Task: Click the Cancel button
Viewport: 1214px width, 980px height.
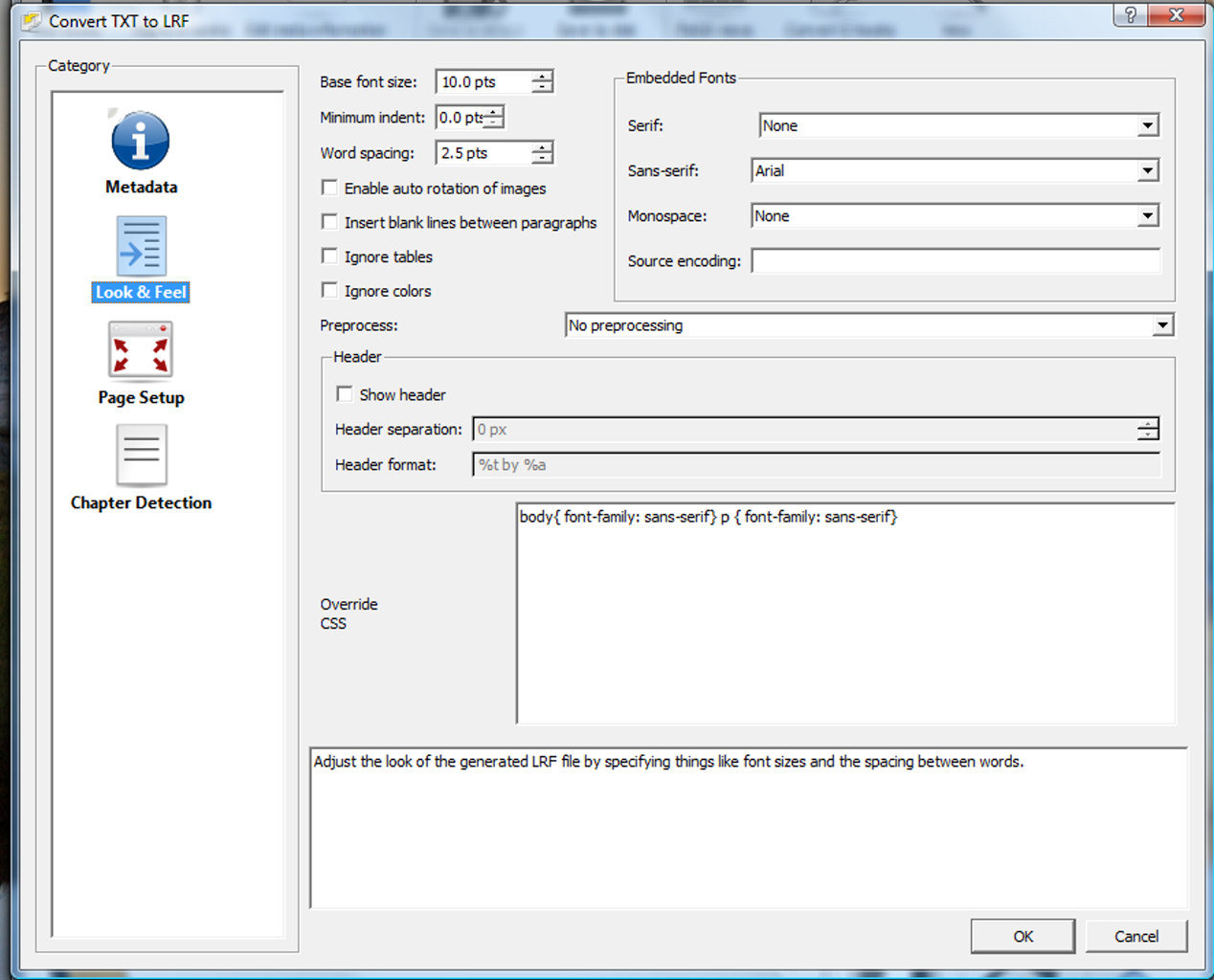Action: [1136, 936]
